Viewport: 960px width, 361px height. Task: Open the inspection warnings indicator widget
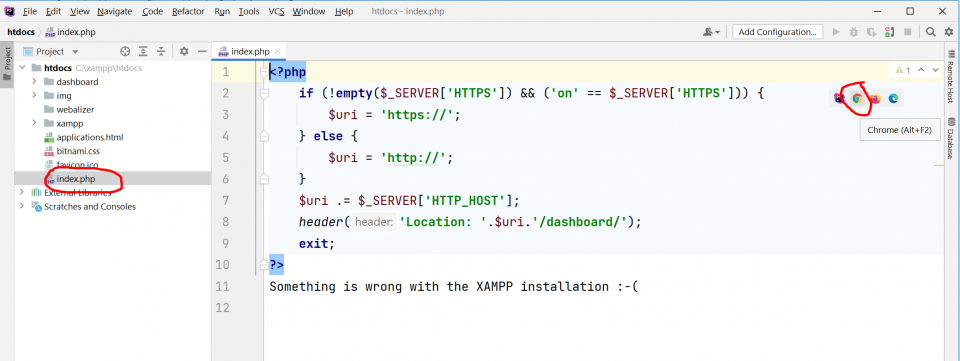[903, 70]
